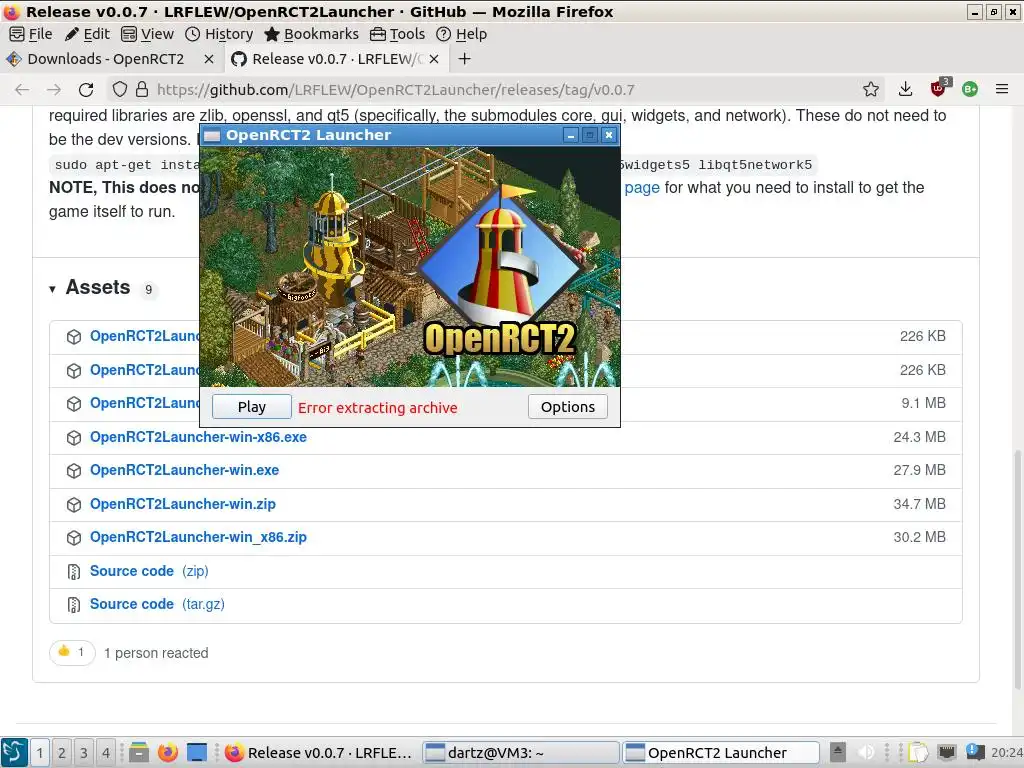Screen dimensions: 1024x768
Task: Go forward with Firefox forward arrow
Action: pos(54,89)
